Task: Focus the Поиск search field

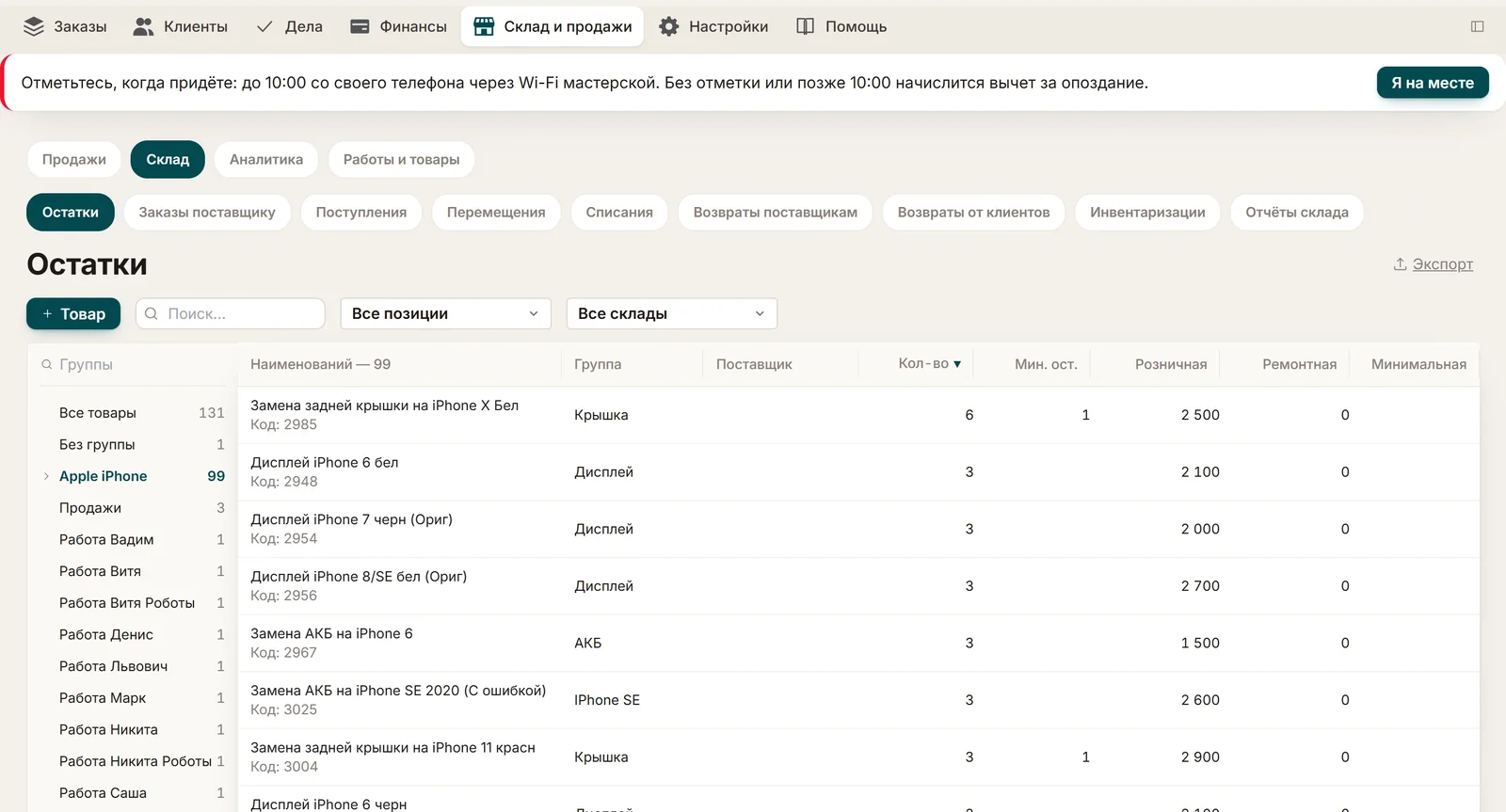Action: (231, 313)
